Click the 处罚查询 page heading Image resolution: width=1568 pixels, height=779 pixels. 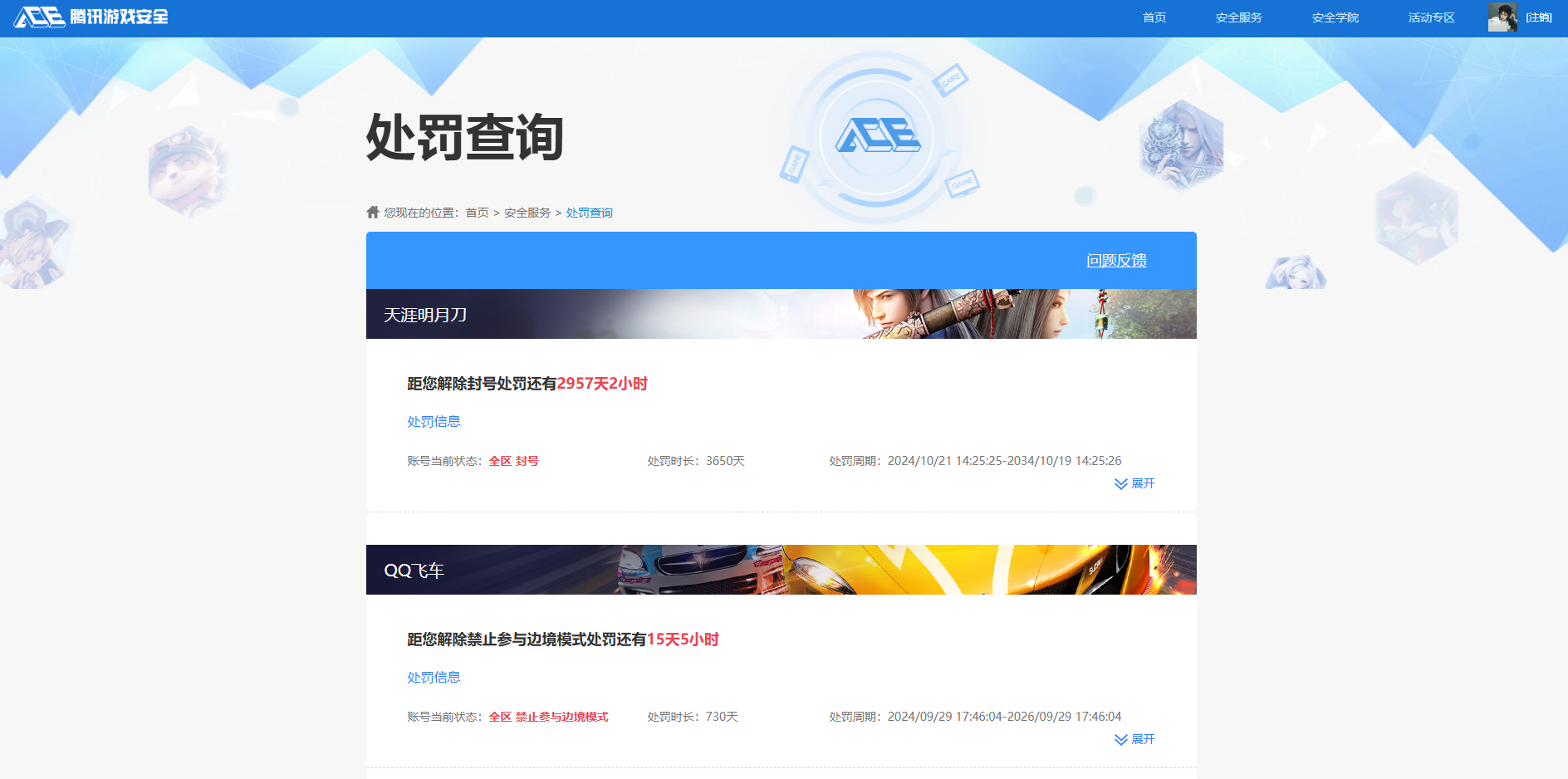click(465, 137)
